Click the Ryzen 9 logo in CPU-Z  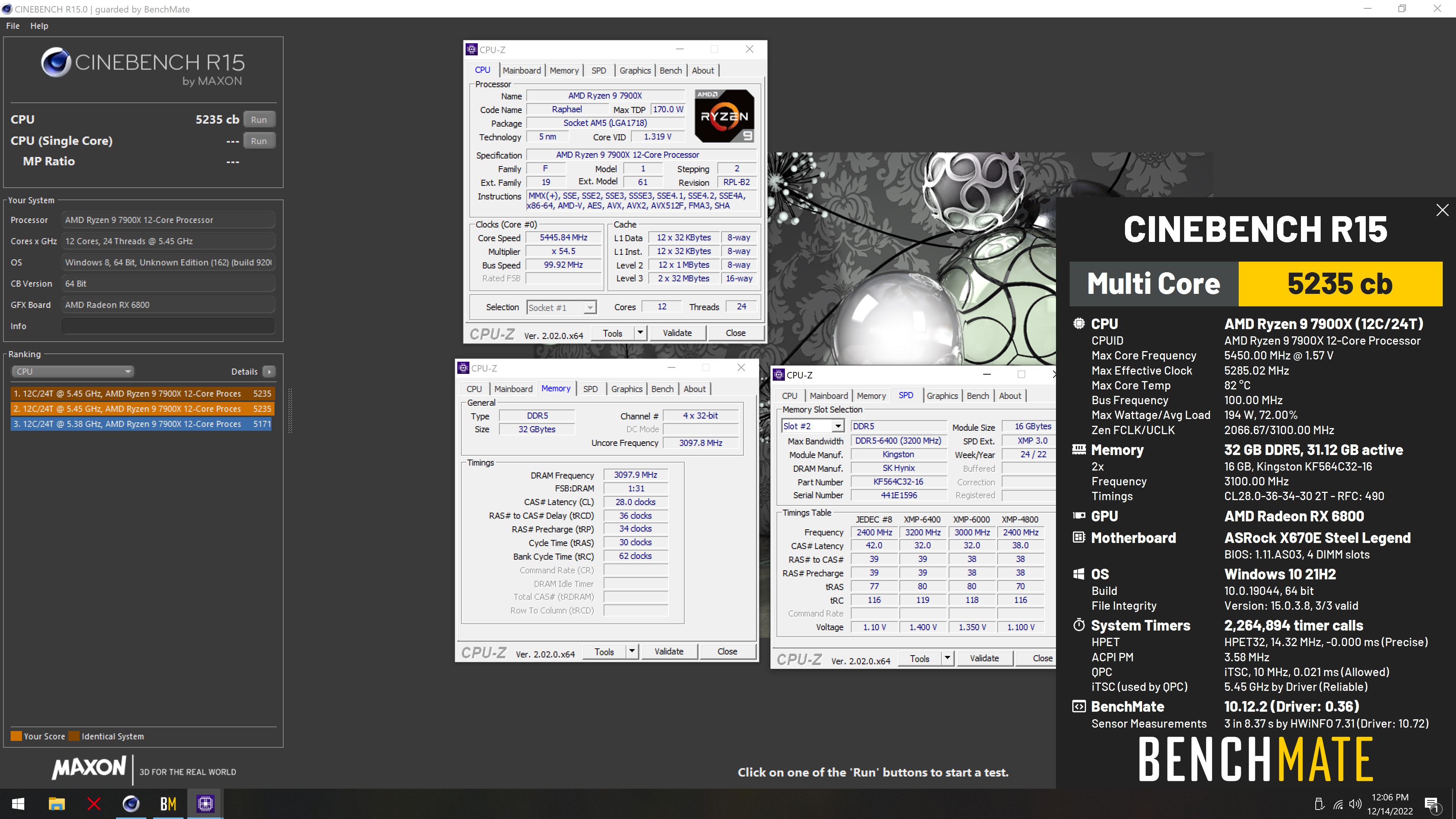725,116
